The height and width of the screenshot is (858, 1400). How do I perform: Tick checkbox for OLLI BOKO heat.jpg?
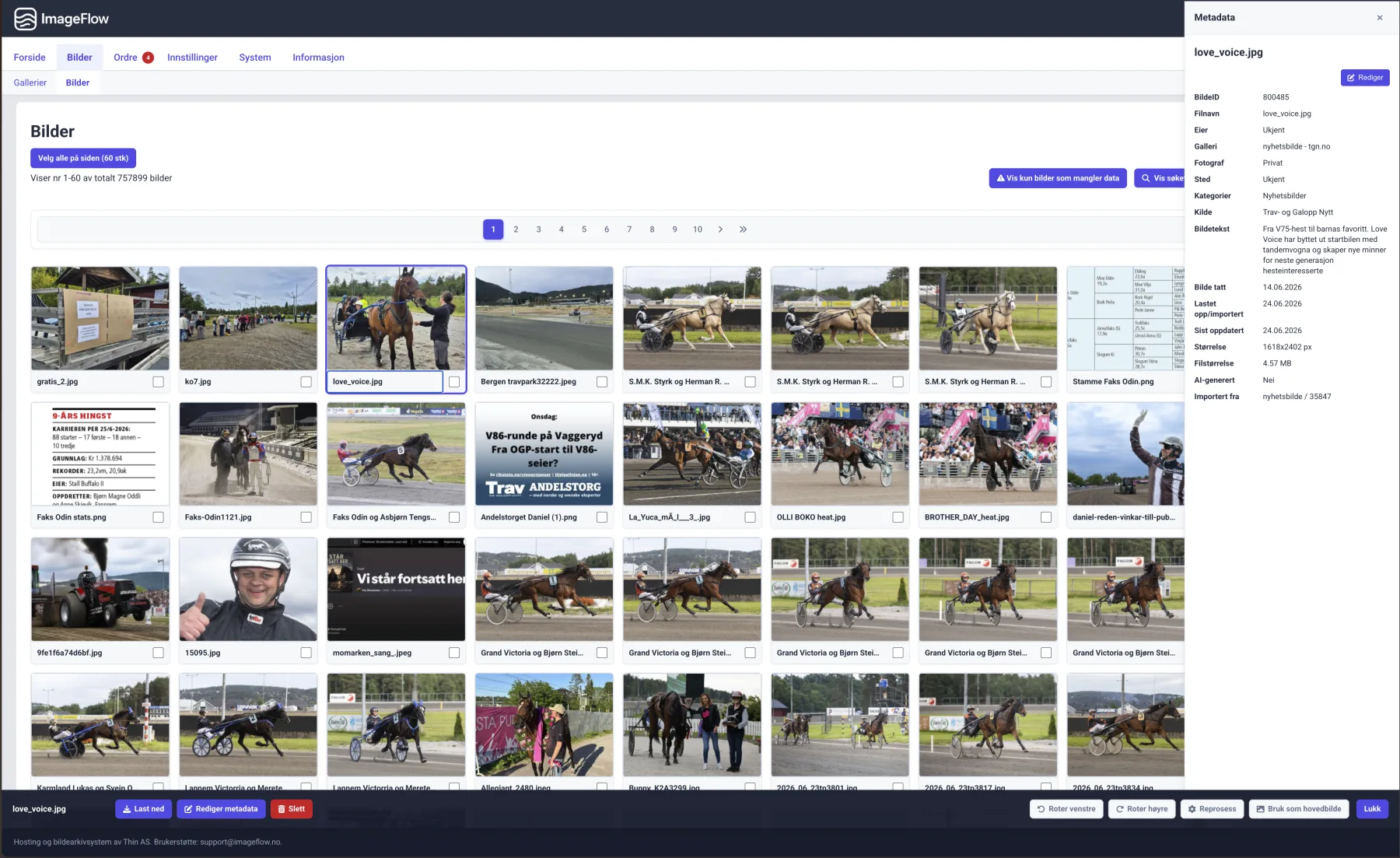pyautogui.click(x=898, y=517)
